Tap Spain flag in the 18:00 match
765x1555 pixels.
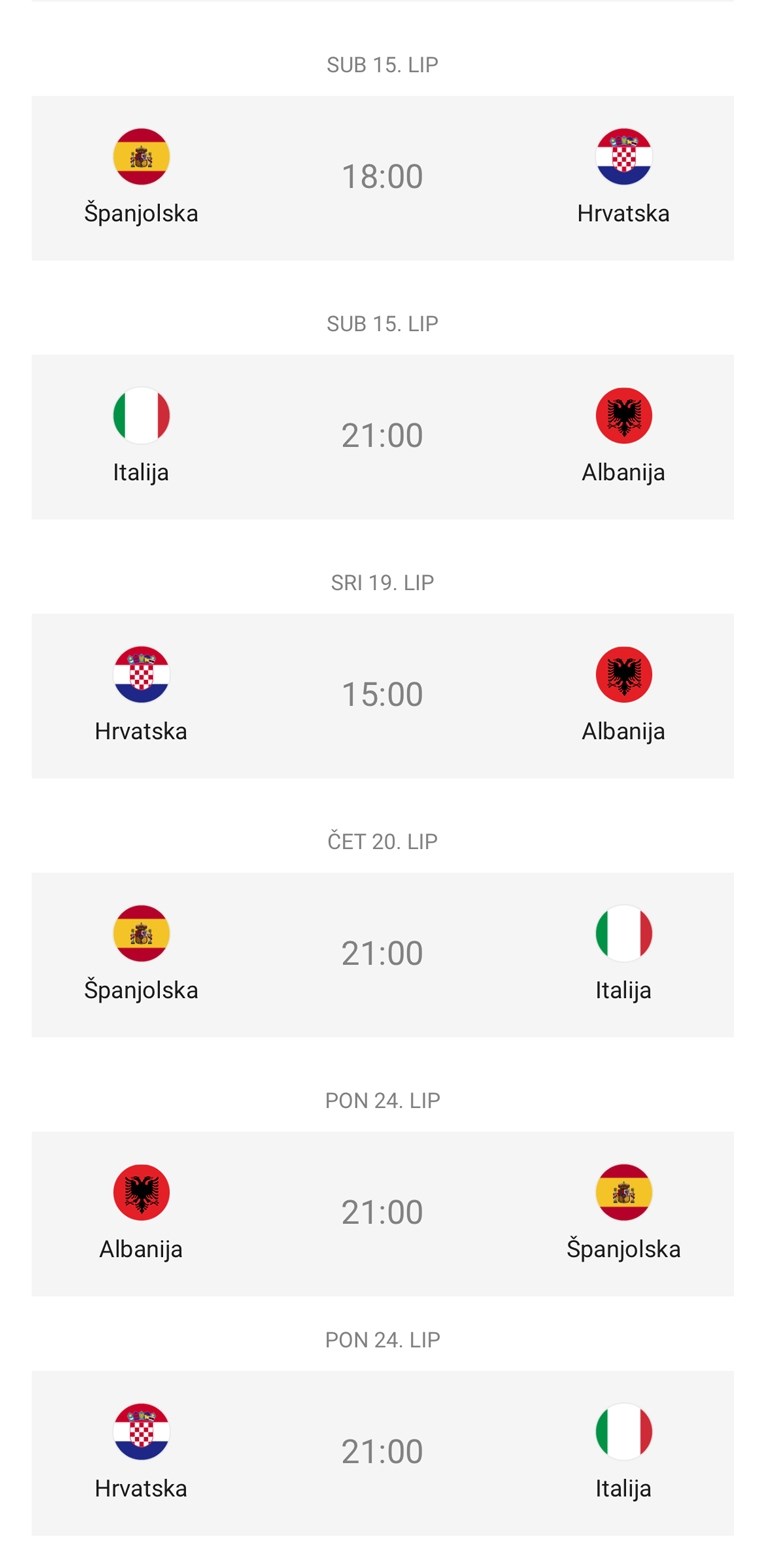point(141,157)
